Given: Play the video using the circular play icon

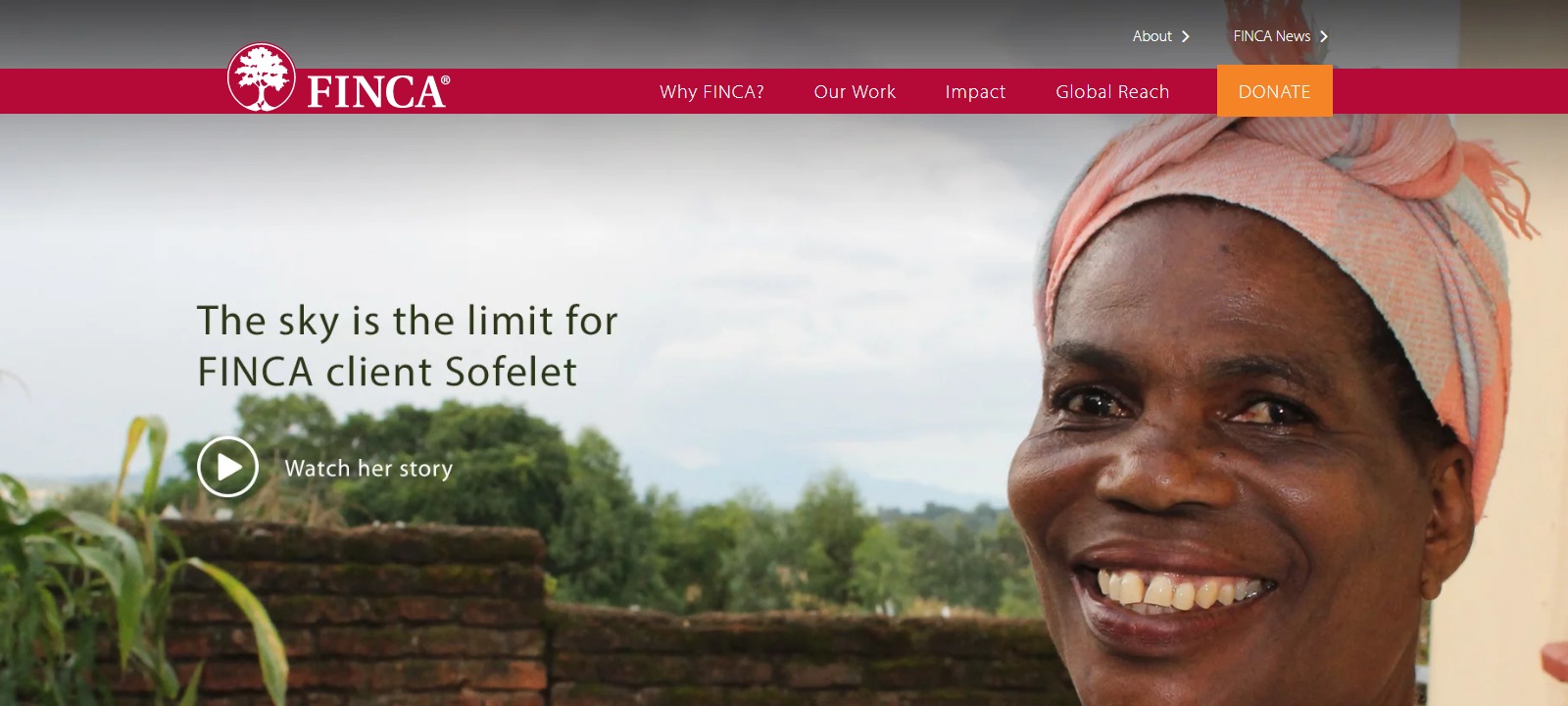Looking at the screenshot, I should 227,467.
